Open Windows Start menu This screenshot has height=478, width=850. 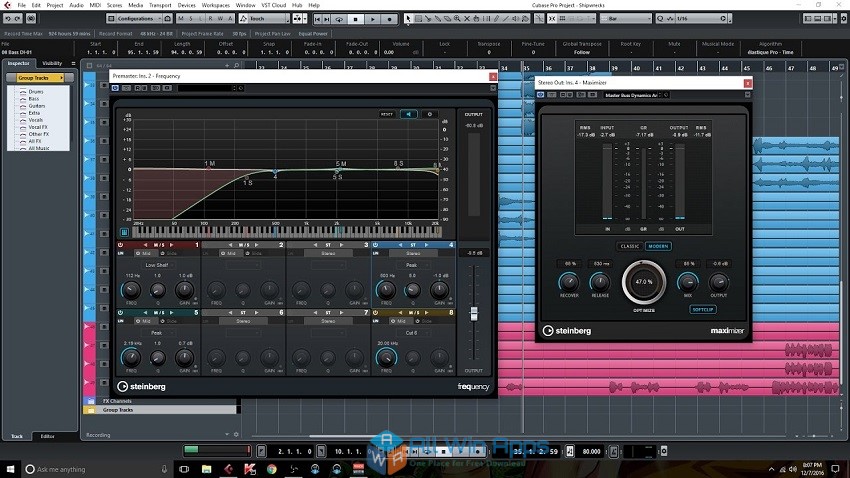point(10,469)
